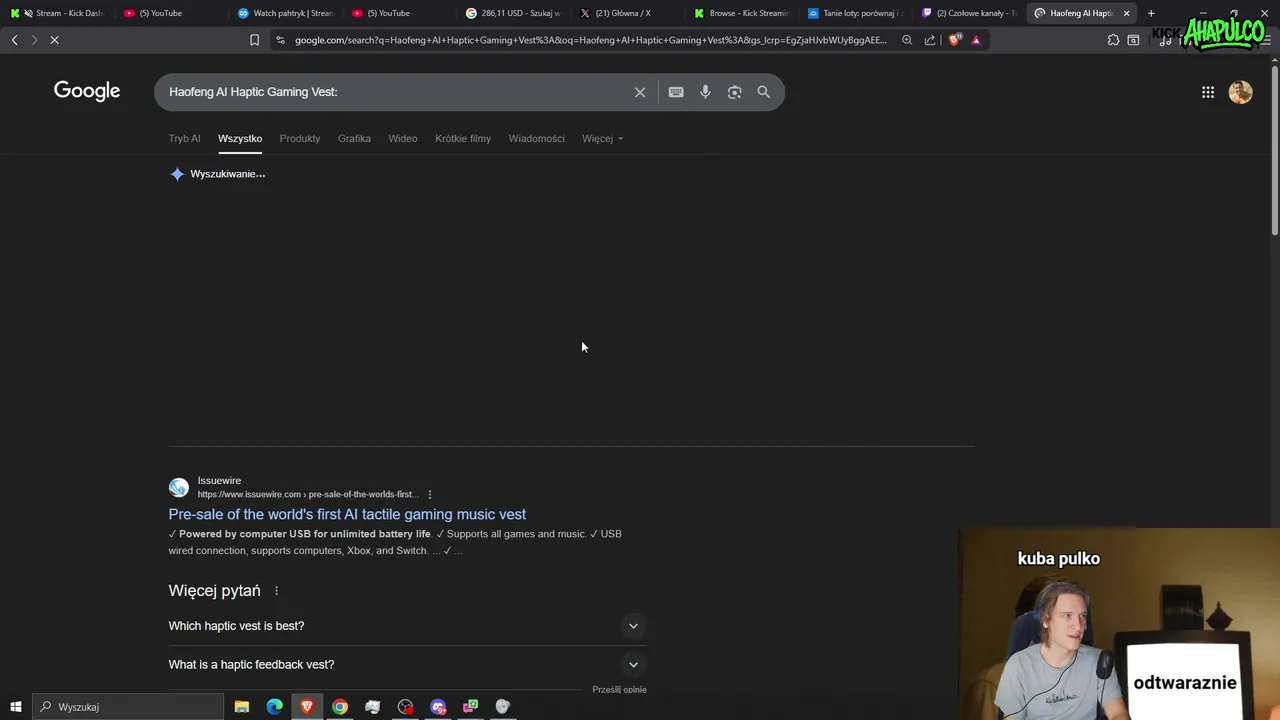The width and height of the screenshot is (1280, 720).
Task: Click the Google logo
Action: (x=87, y=91)
